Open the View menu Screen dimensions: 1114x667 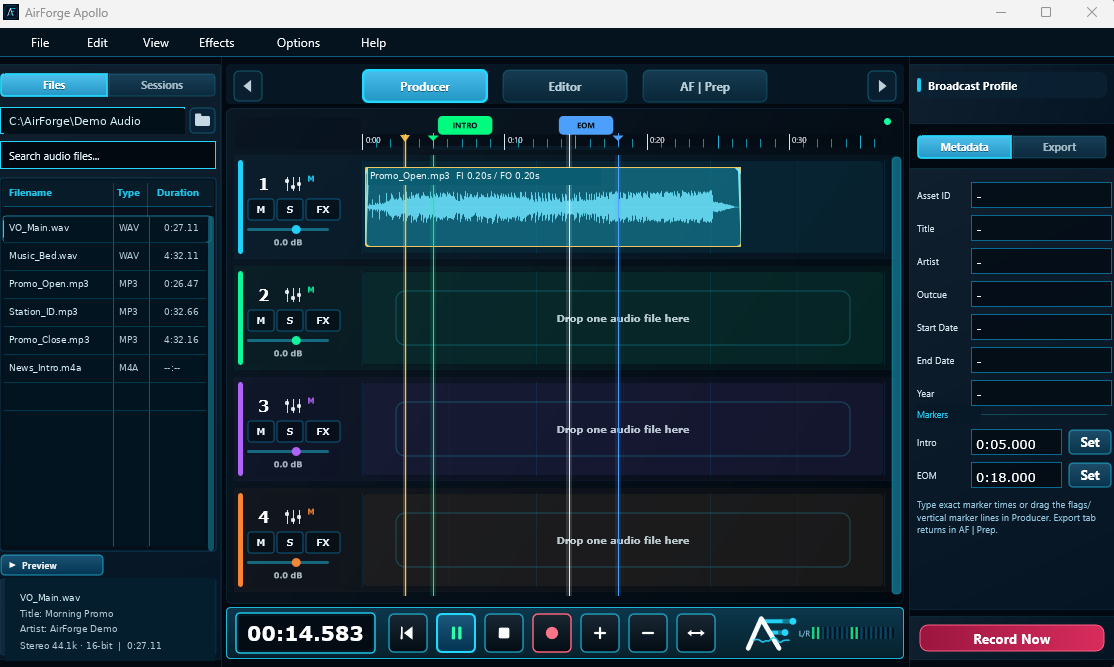[x=156, y=43]
